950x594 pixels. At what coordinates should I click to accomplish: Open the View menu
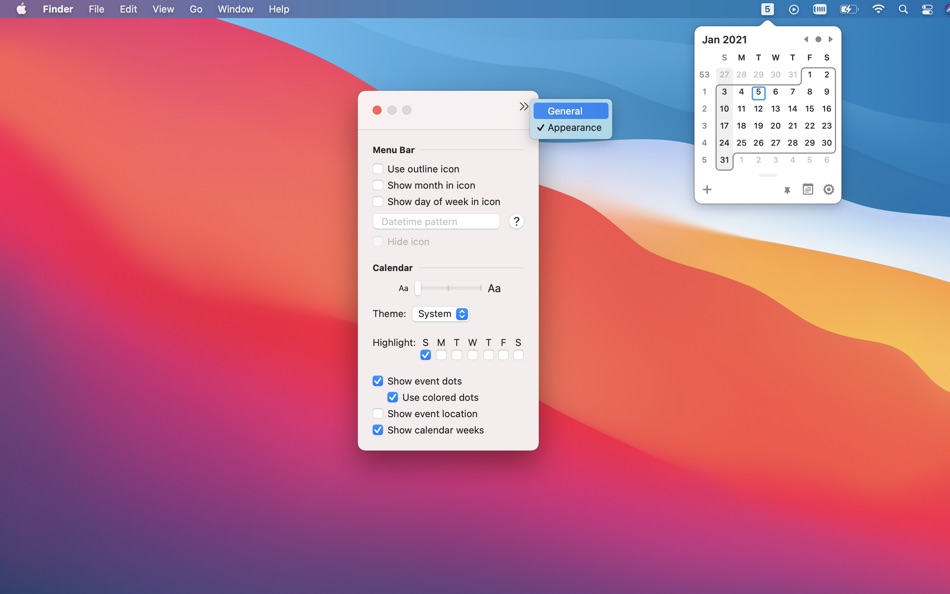(x=163, y=9)
